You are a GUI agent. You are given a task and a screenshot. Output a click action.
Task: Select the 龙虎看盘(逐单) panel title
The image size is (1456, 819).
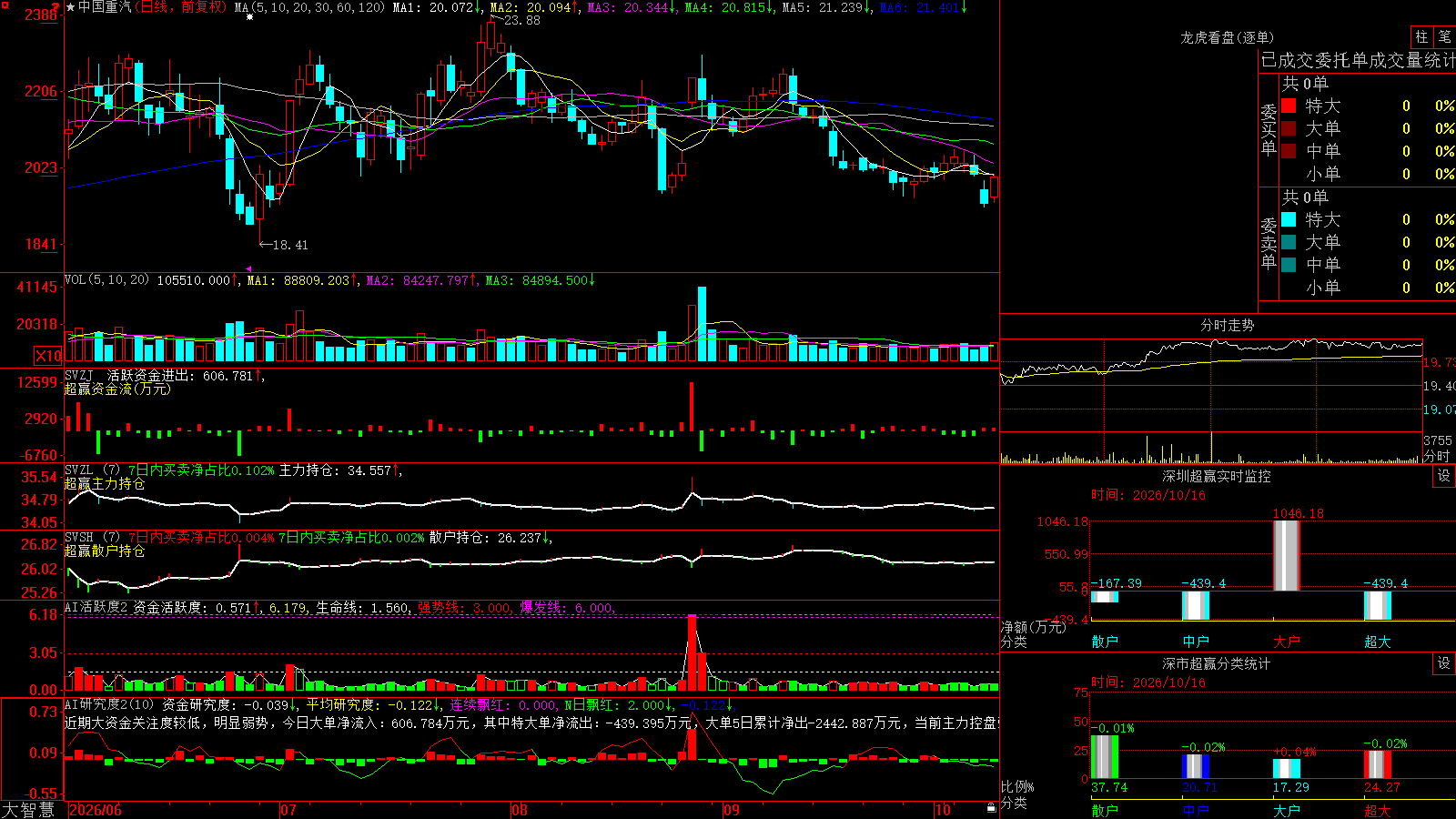1227,37
